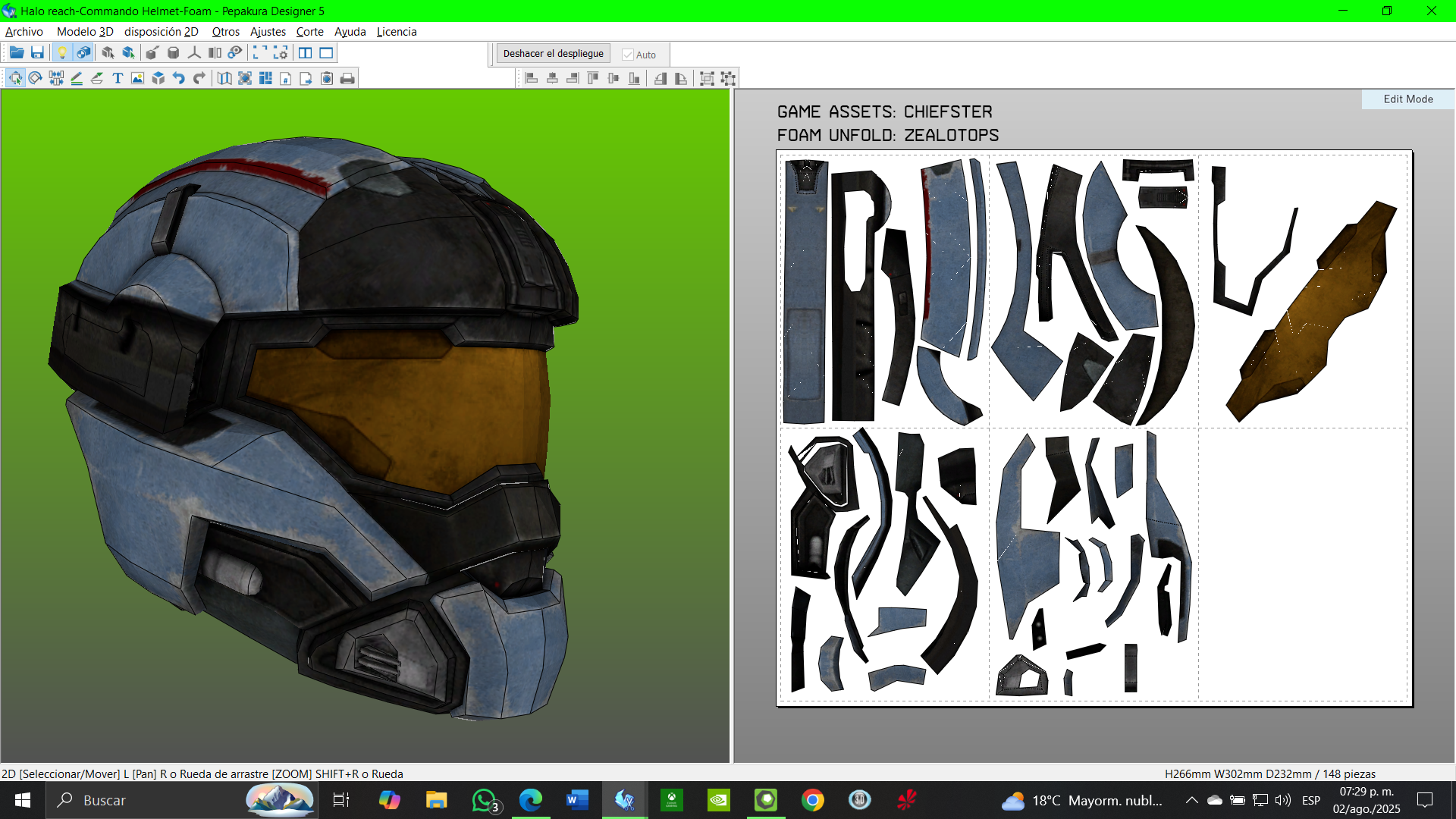Open view settings brackets-with-gear icon
Image resolution: width=1456 pixels, height=819 pixels.
pyautogui.click(x=281, y=53)
